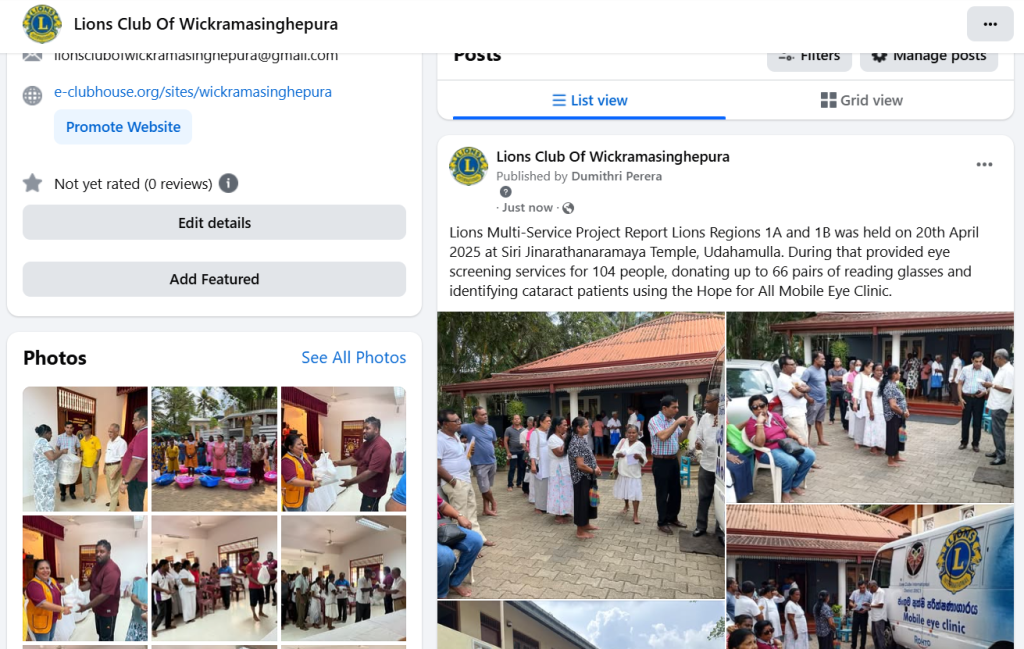Image resolution: width=1024 pixels, height=649 pixels.
Task: Open See All Photos link
Action: click(353, 358)
